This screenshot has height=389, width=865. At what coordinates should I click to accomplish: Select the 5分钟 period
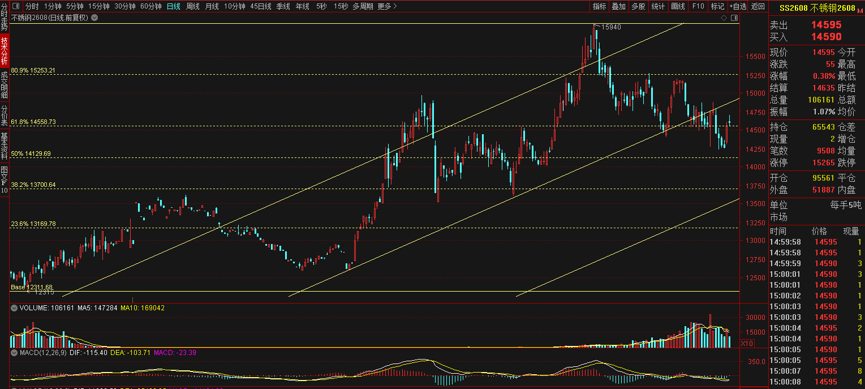coord(74,7)
